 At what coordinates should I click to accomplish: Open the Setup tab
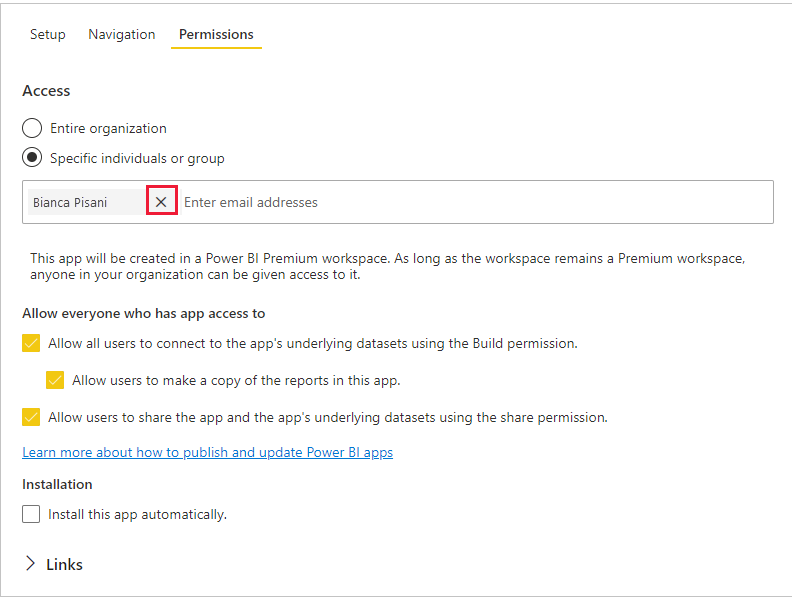point(47,34)
